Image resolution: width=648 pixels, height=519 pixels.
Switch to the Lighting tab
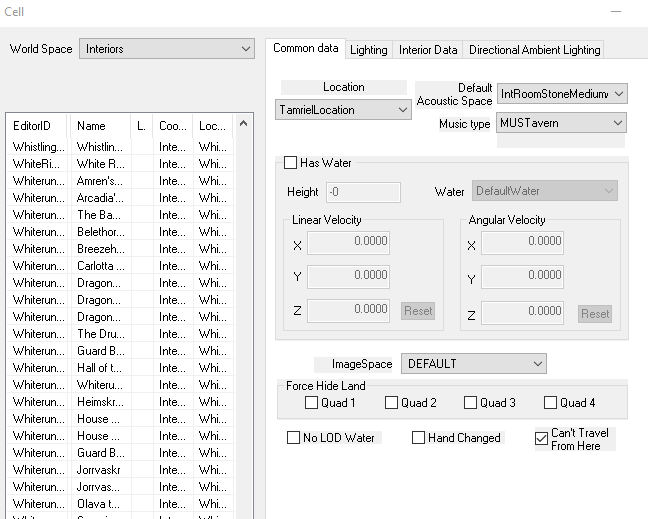pyautogui.click(x=369, y=50)
